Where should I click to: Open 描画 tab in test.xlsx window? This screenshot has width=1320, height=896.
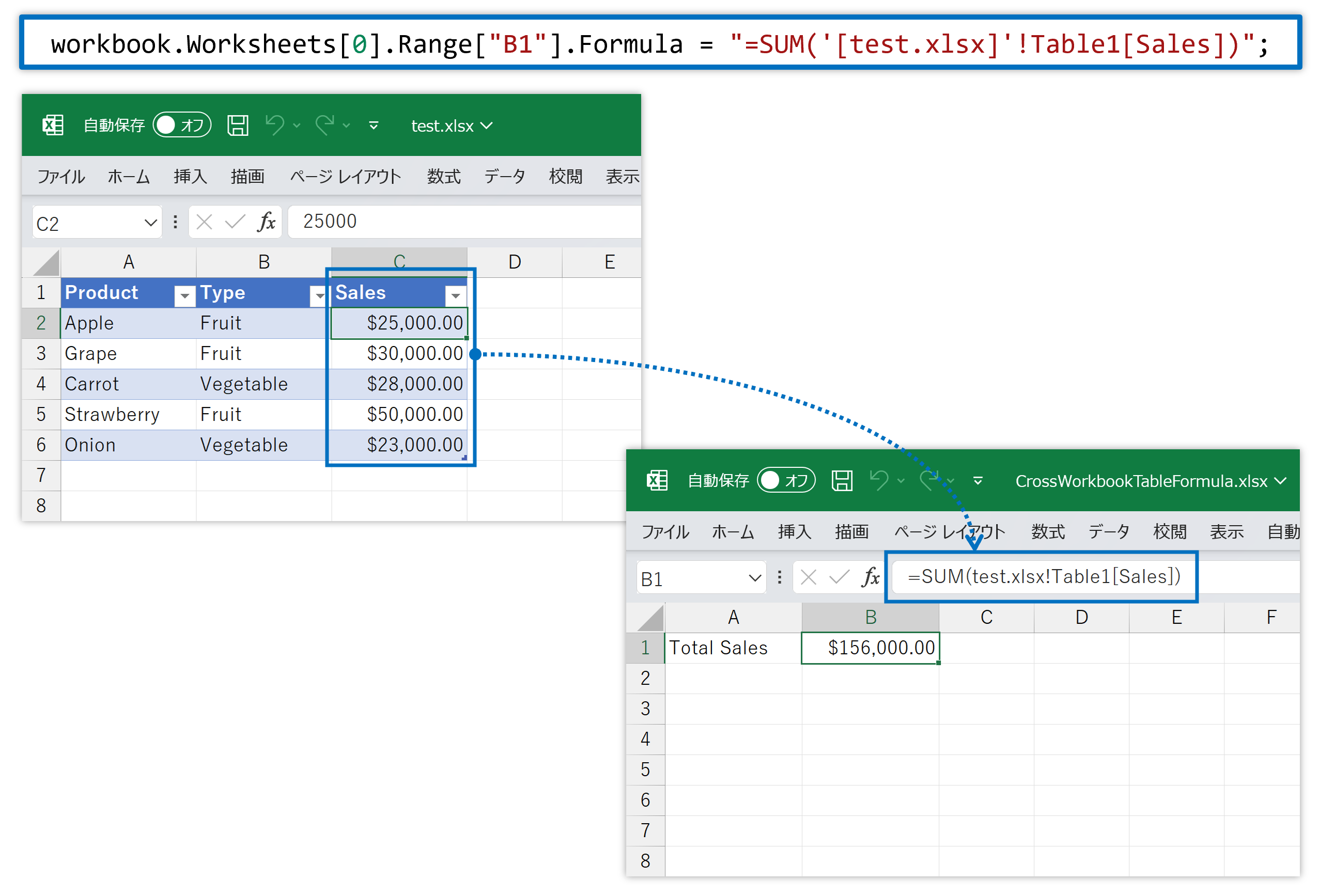[247, 177]
